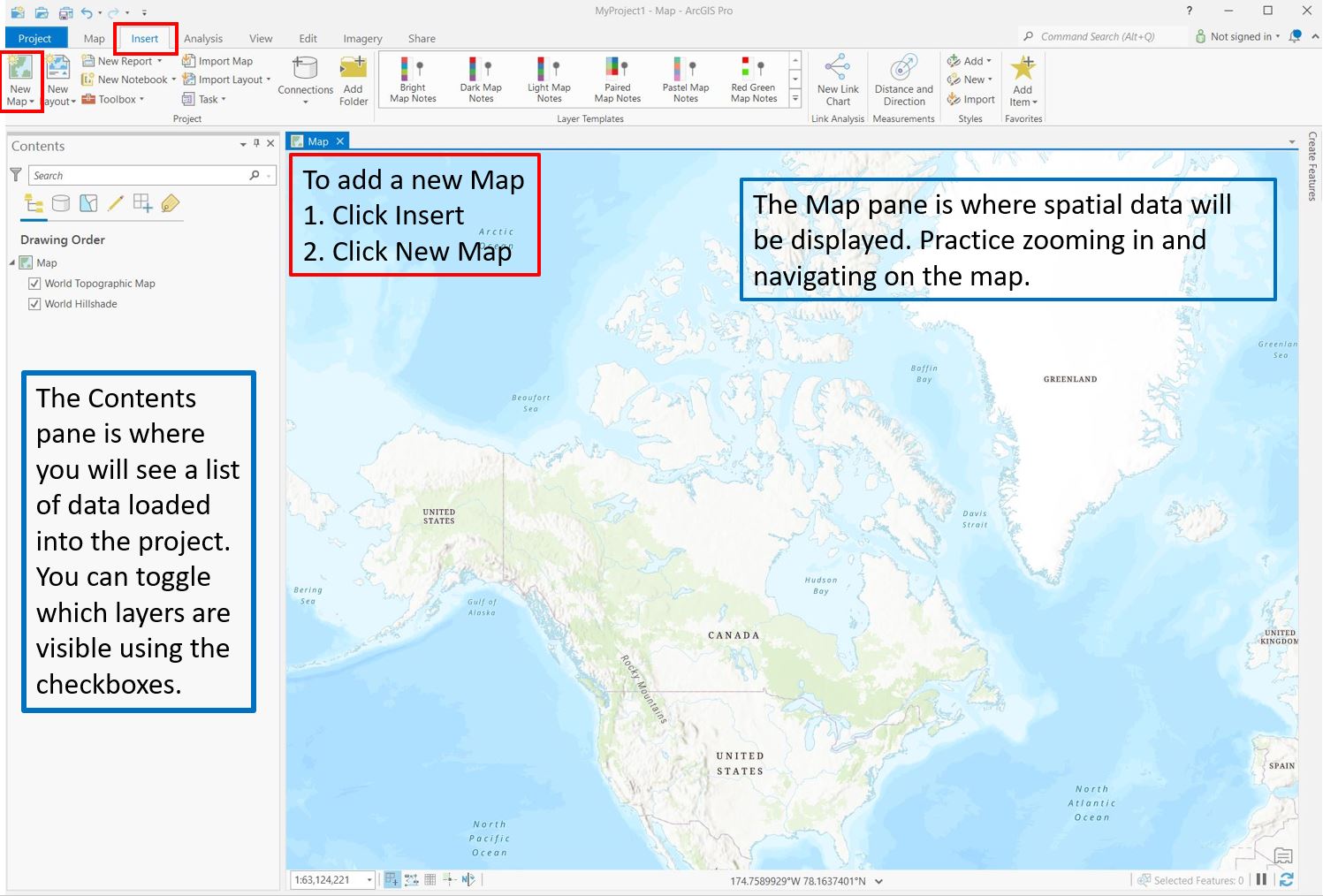Click Import Map button
The height and width of the screenshot is (896, 1323).
217,61
